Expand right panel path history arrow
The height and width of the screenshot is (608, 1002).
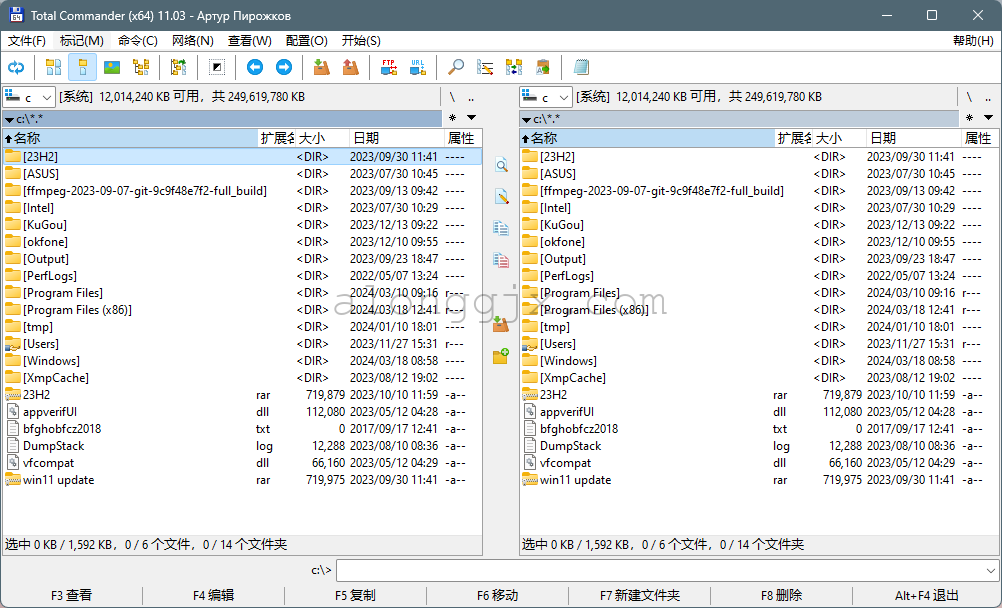[x=989, y=118]
